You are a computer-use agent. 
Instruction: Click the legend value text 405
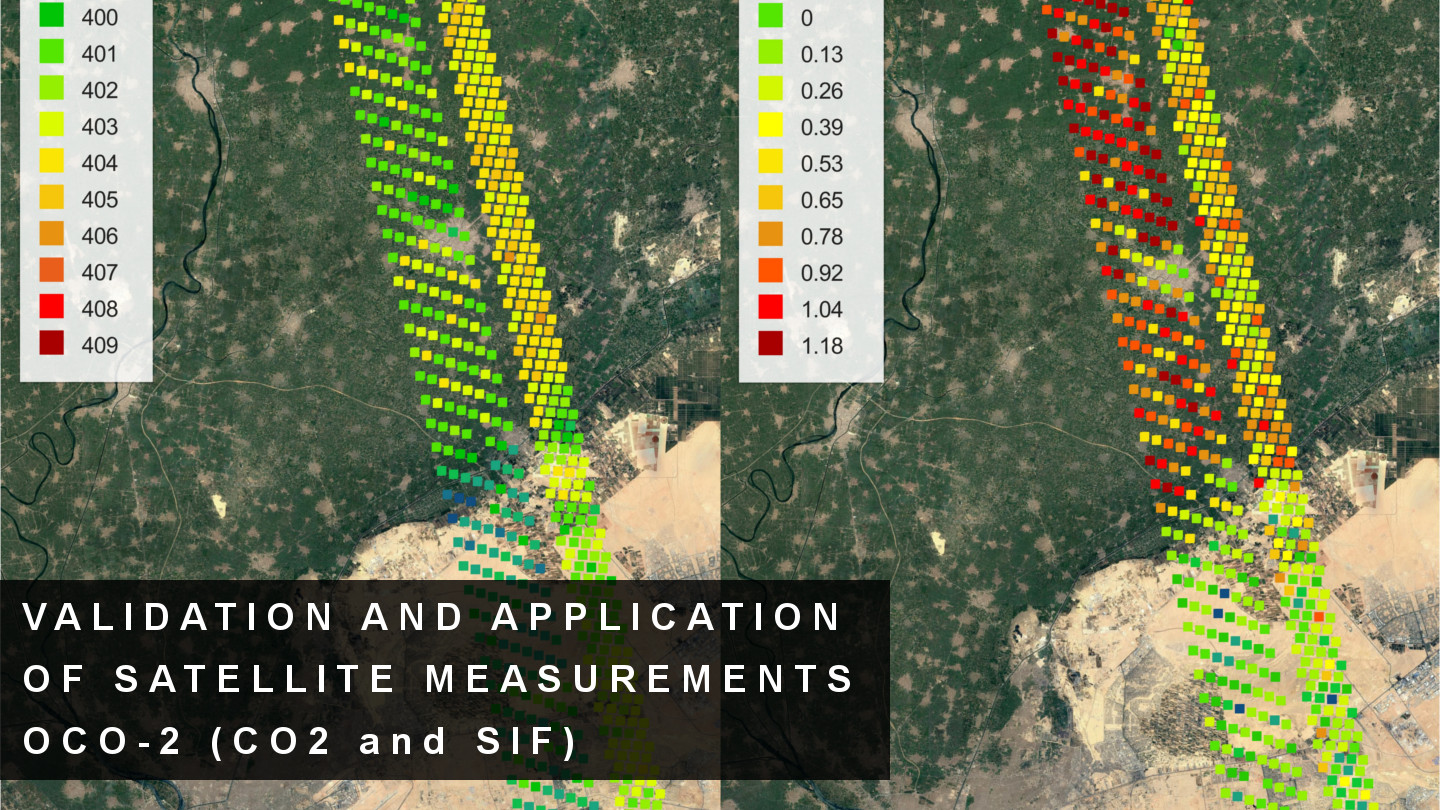101,200
